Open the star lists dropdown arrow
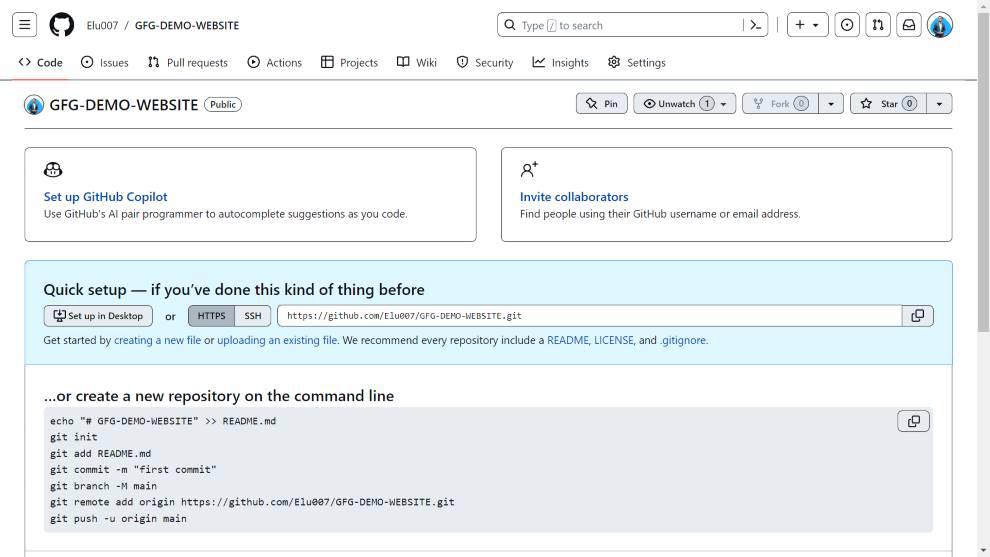 (x=939, y=104)
